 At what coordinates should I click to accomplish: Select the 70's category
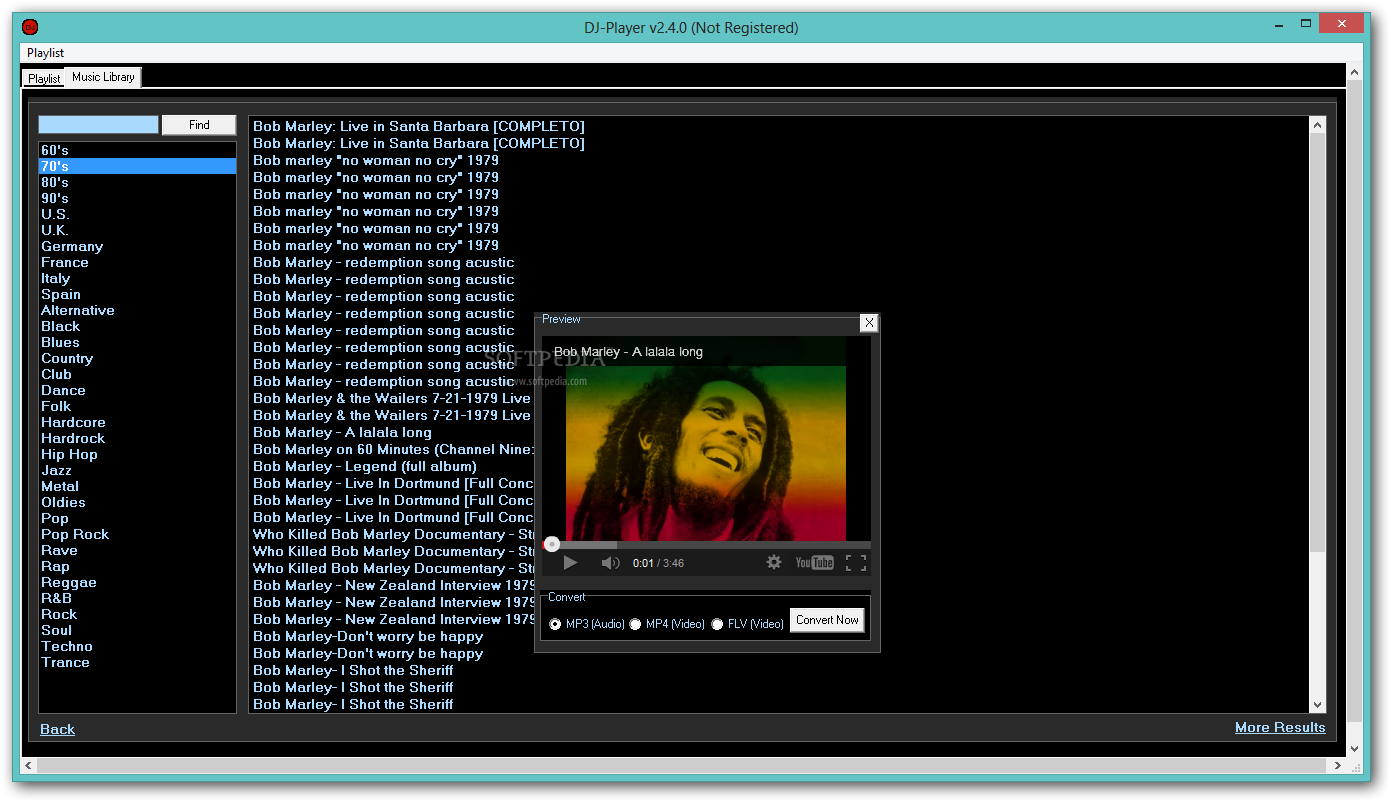(x=137, y=166)
